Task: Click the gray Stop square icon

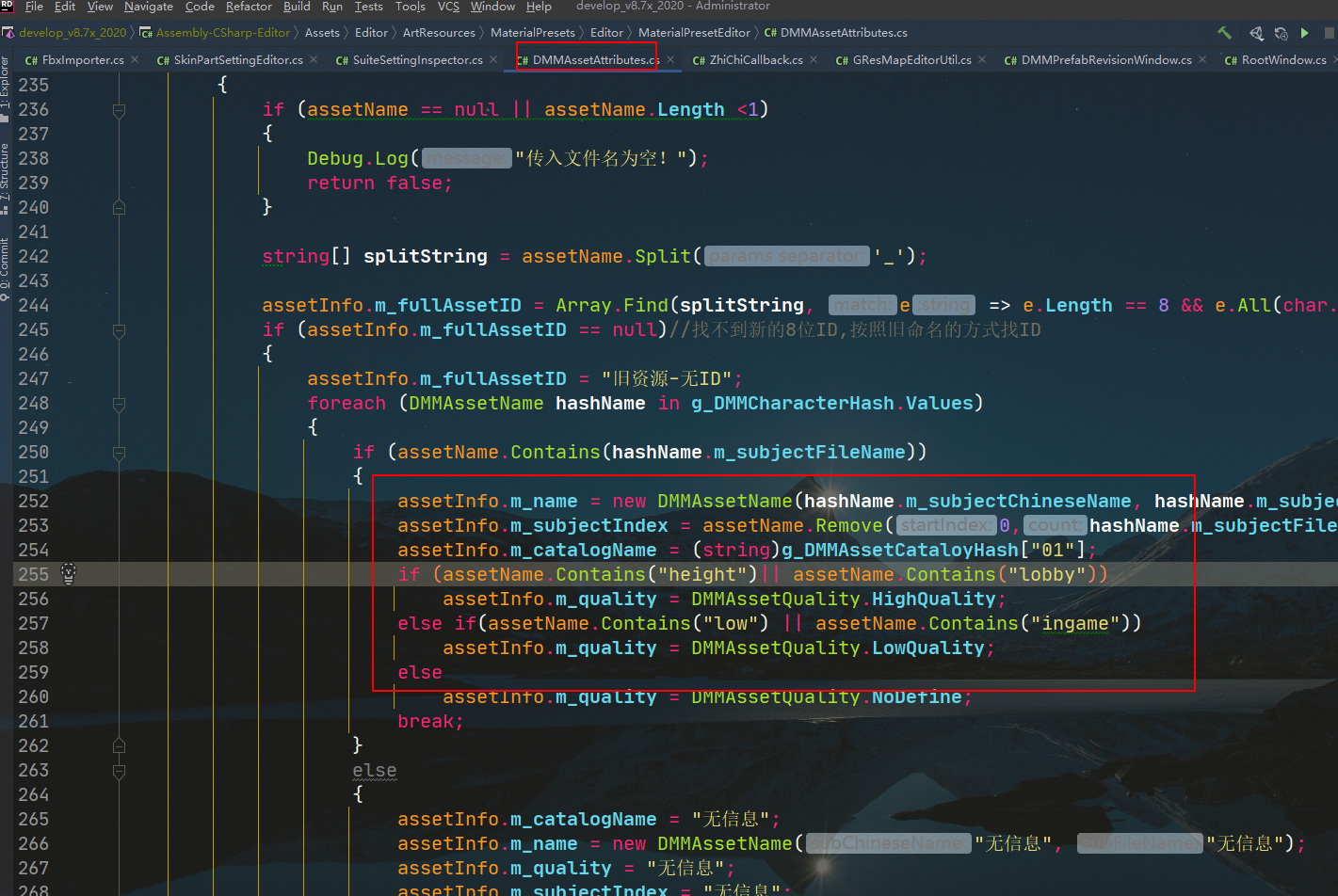Action: 1330,33
